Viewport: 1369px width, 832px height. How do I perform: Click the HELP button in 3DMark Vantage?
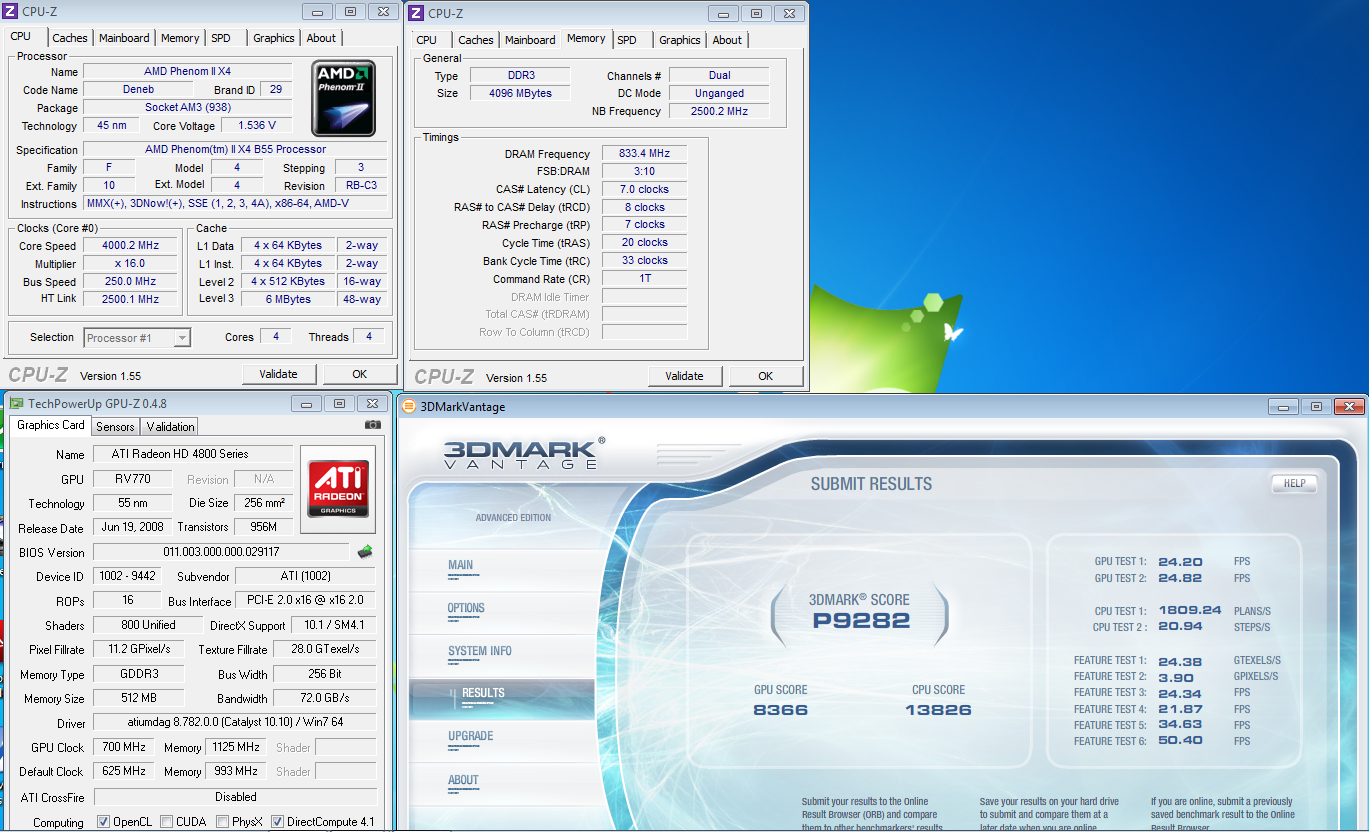click(x=1294, y=484)
